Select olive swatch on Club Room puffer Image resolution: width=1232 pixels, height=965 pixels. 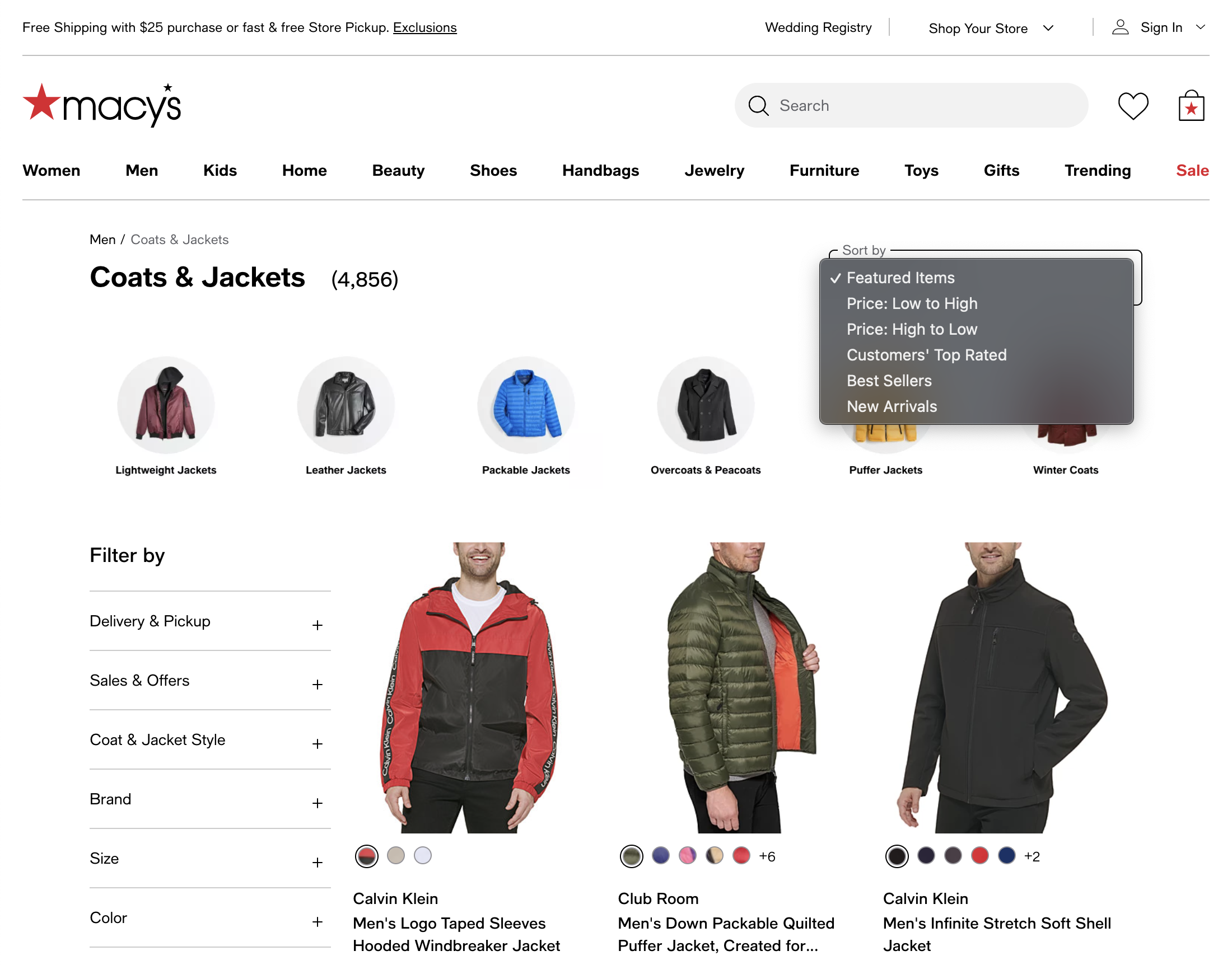(x=631, y=856)
